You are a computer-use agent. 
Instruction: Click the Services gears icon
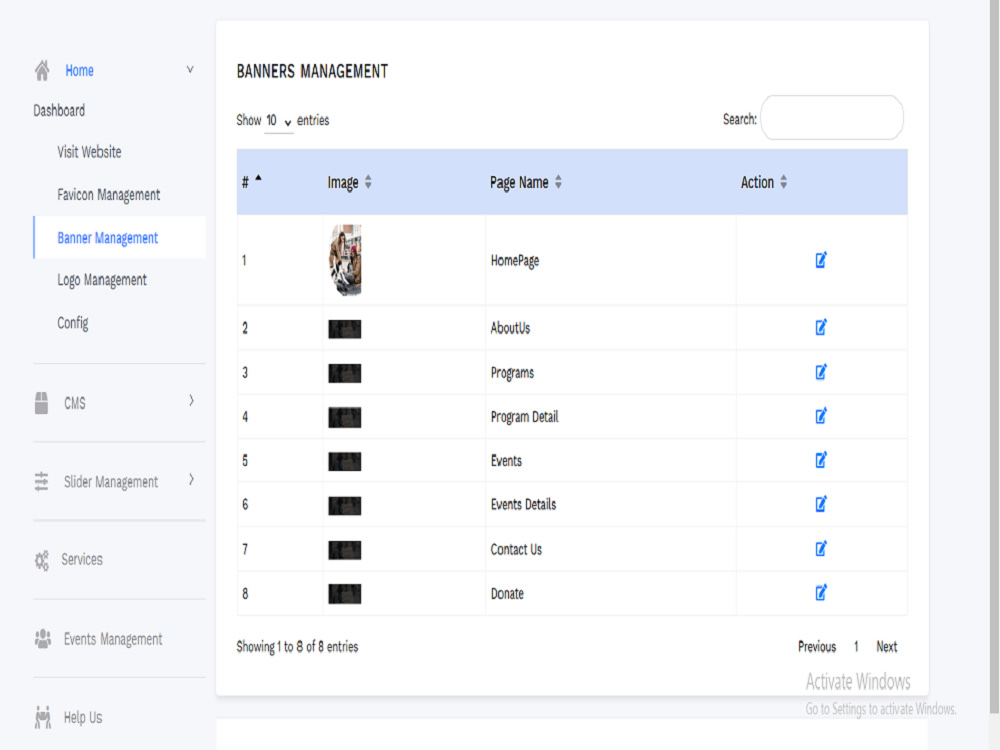point(41,561)
